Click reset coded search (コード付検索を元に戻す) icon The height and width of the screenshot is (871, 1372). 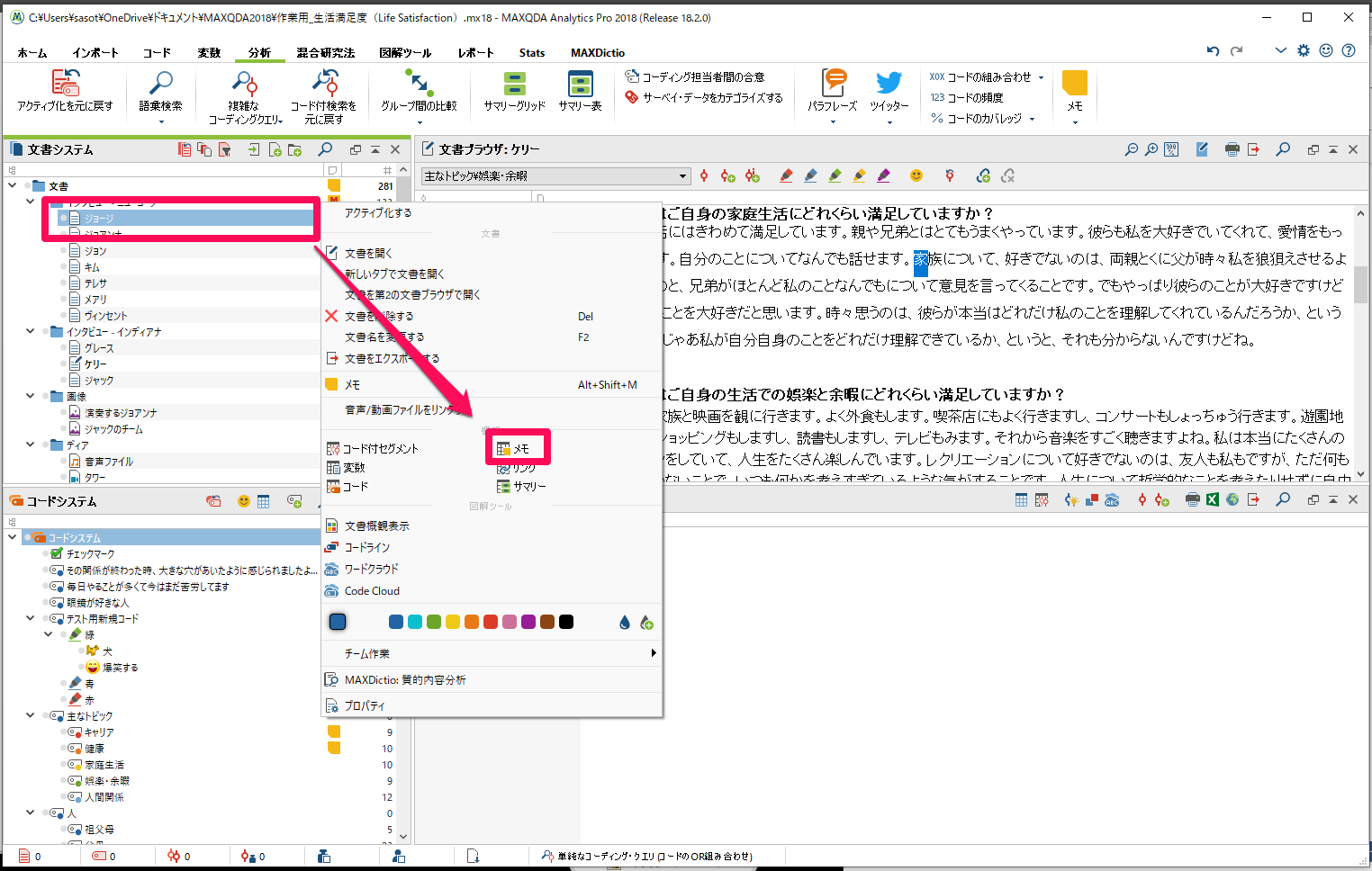pos(324,83)
